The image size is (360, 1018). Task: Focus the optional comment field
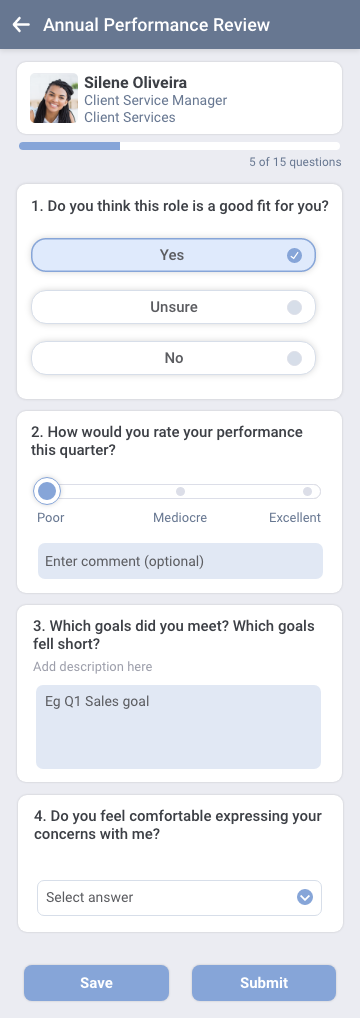coord(180,561)
